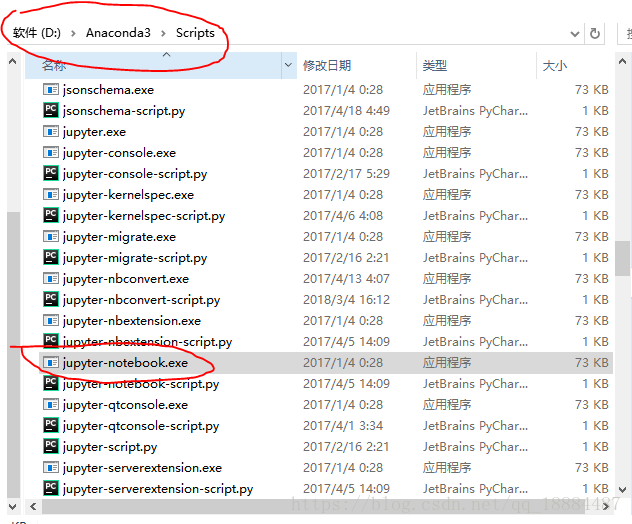Go to 软件 (D:) in the breadcrumb

[x=37, y=33]
